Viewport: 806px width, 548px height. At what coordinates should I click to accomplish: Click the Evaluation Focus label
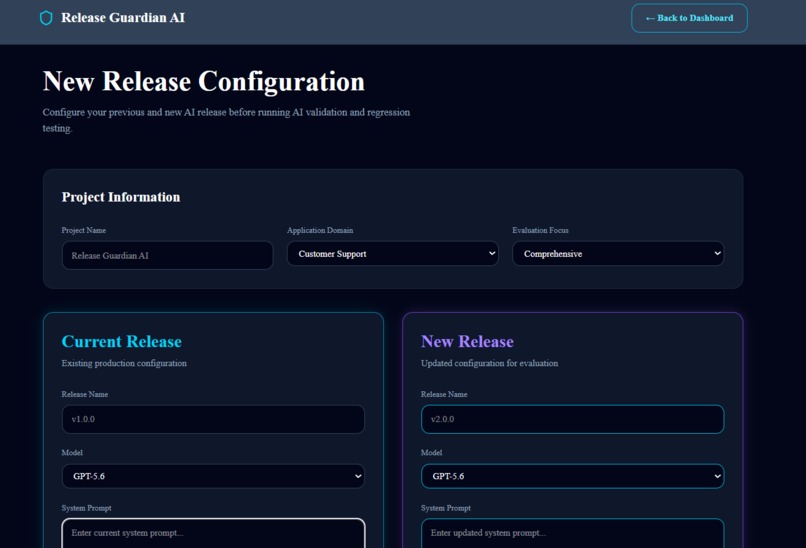click(540, 230)
